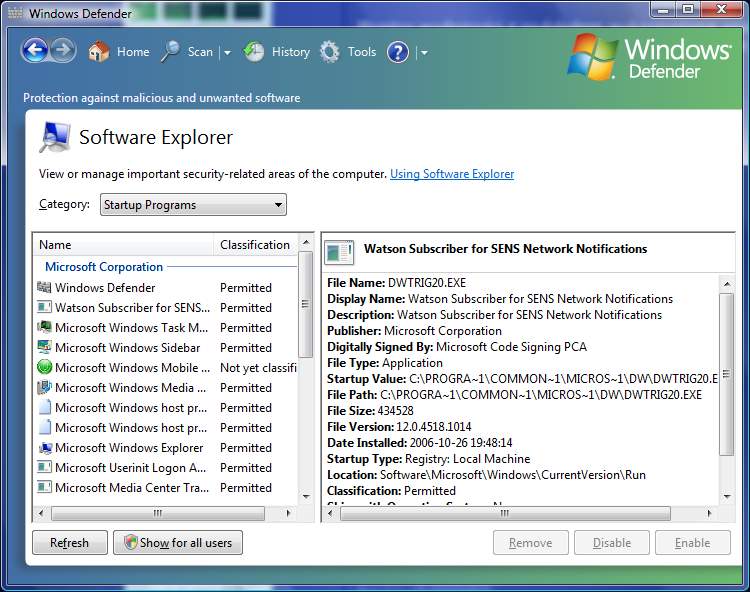Click the detail pane application icon
This screenshot has height=592, width=750.
pyautogui.click(x=339, y=252)
